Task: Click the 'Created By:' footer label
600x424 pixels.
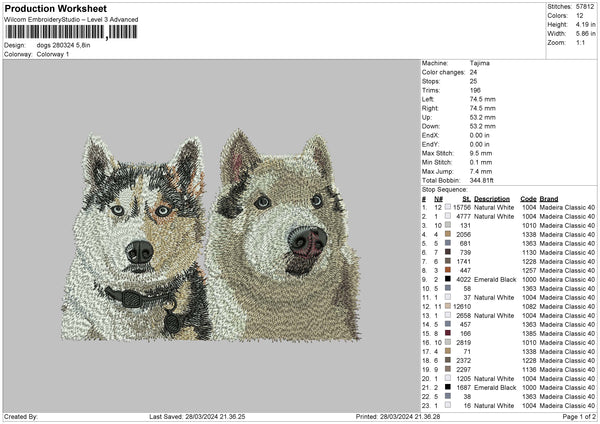Action: coord(21,417)
